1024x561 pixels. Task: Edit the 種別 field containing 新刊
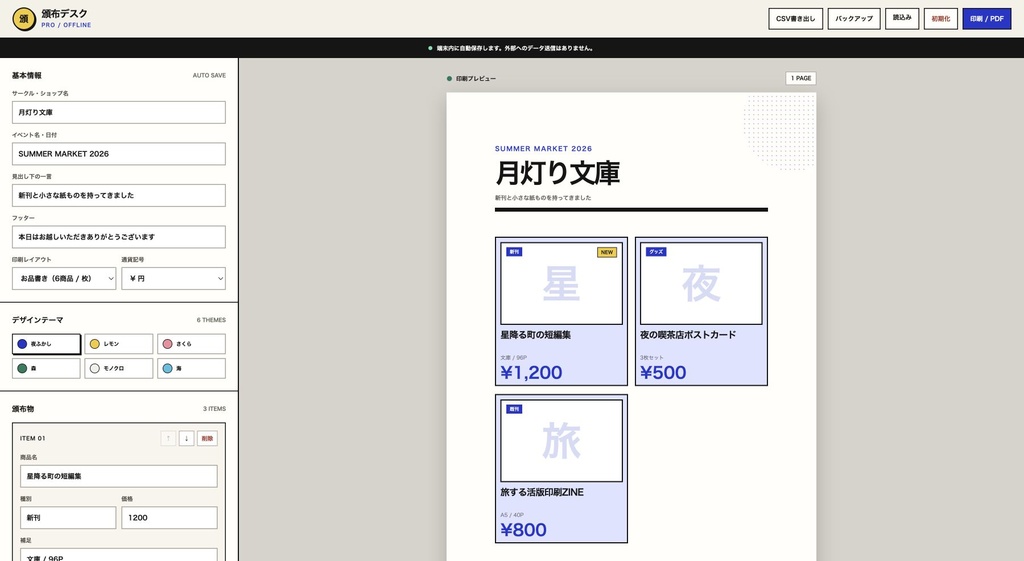tap(68, 517)
